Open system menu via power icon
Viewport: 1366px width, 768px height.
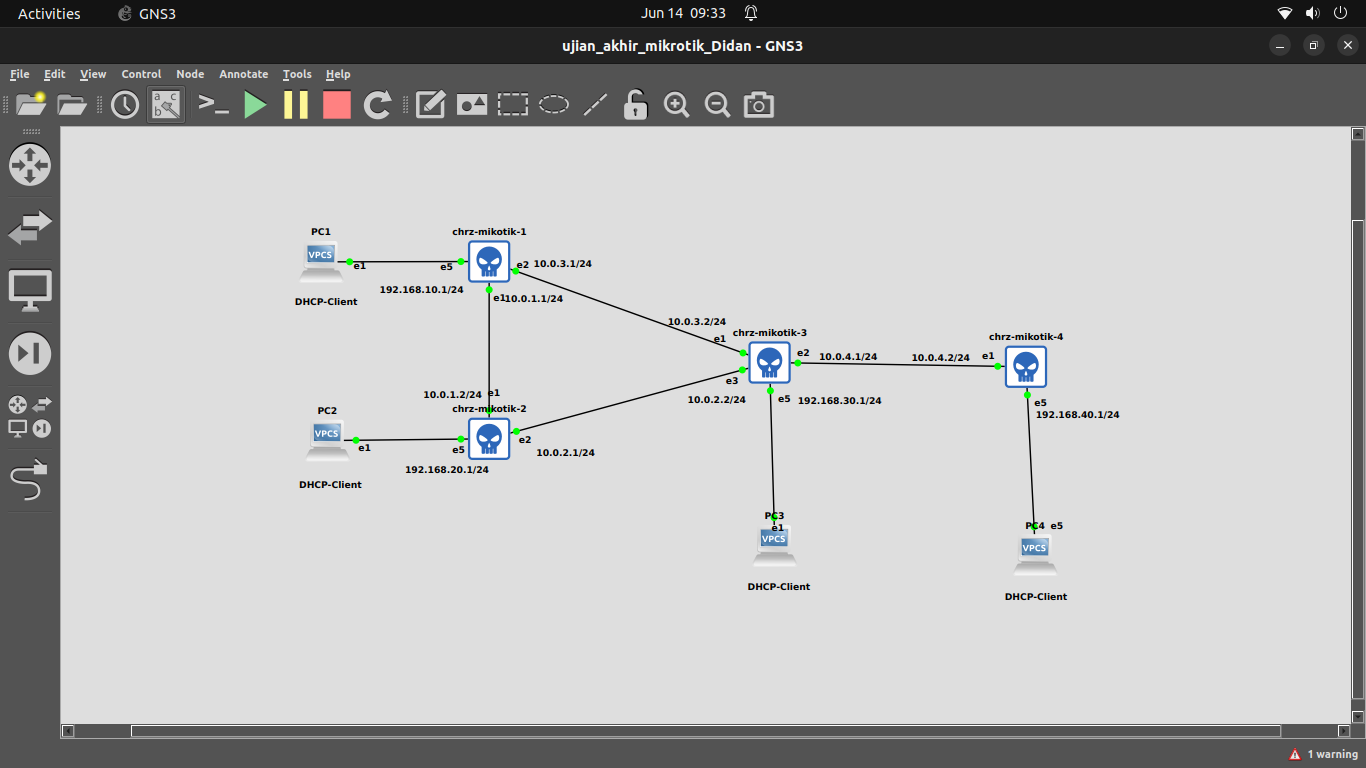click(x=1340, y=14)
